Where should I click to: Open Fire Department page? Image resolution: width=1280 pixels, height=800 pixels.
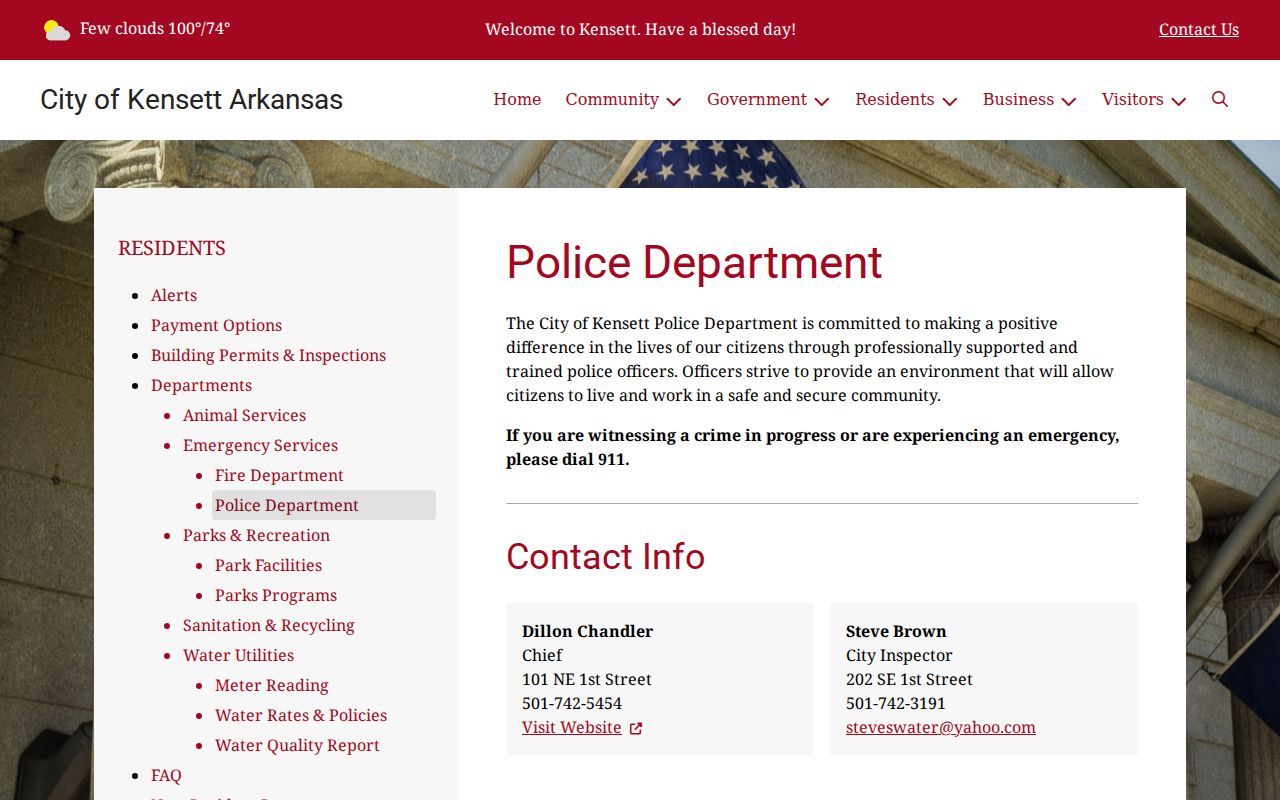279,475
